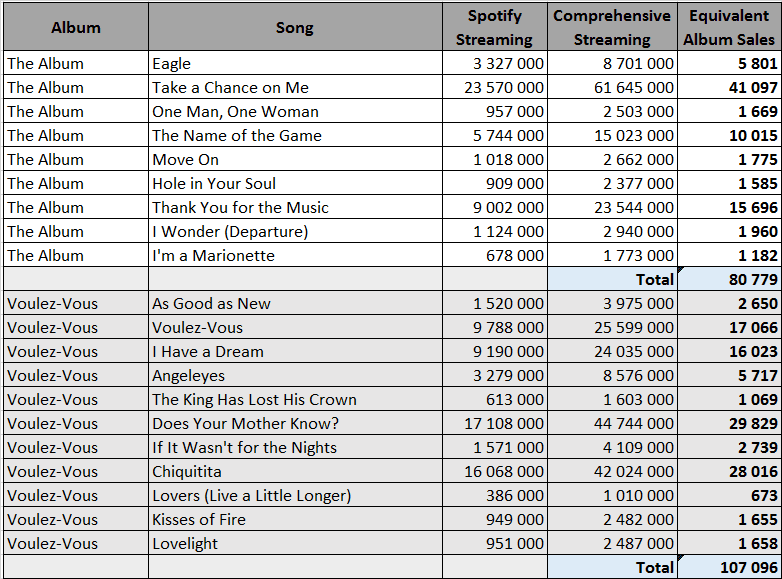
Task: Select the Song column header
Action: tap(295, 27)
